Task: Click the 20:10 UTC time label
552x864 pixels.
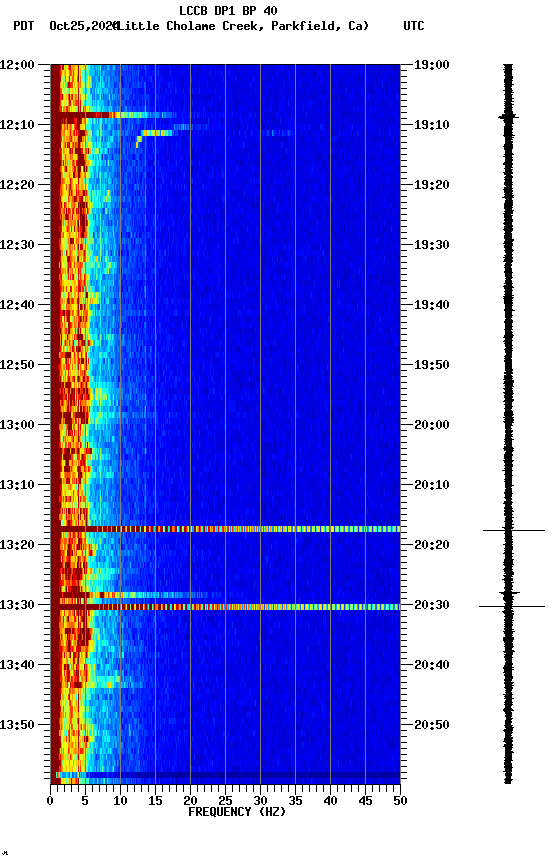Action: 432,485
